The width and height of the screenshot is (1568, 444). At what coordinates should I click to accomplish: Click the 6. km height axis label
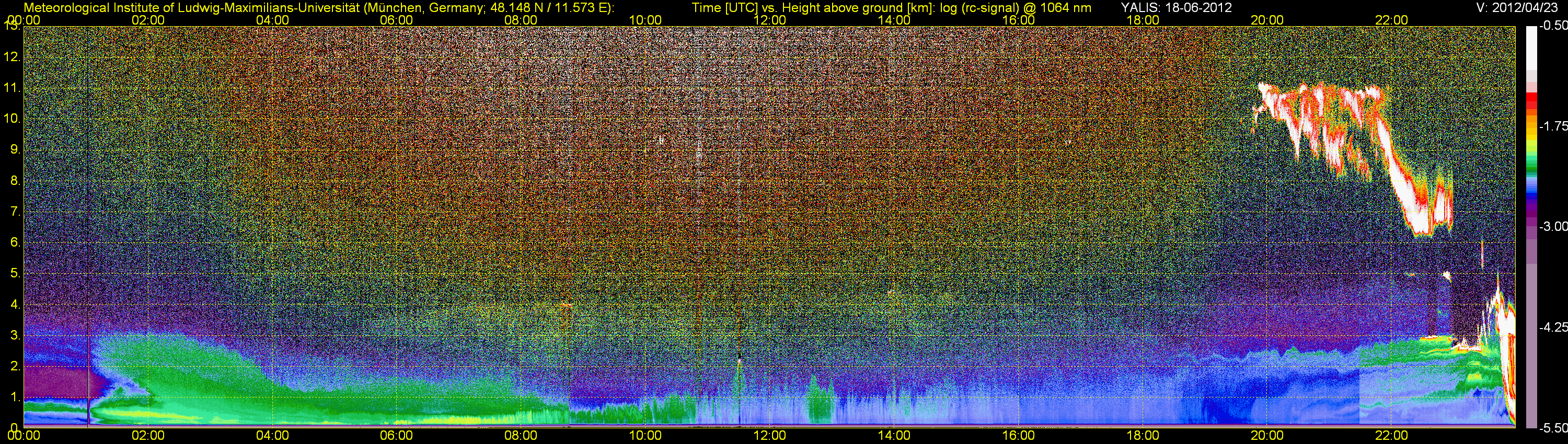pos(15,242)
